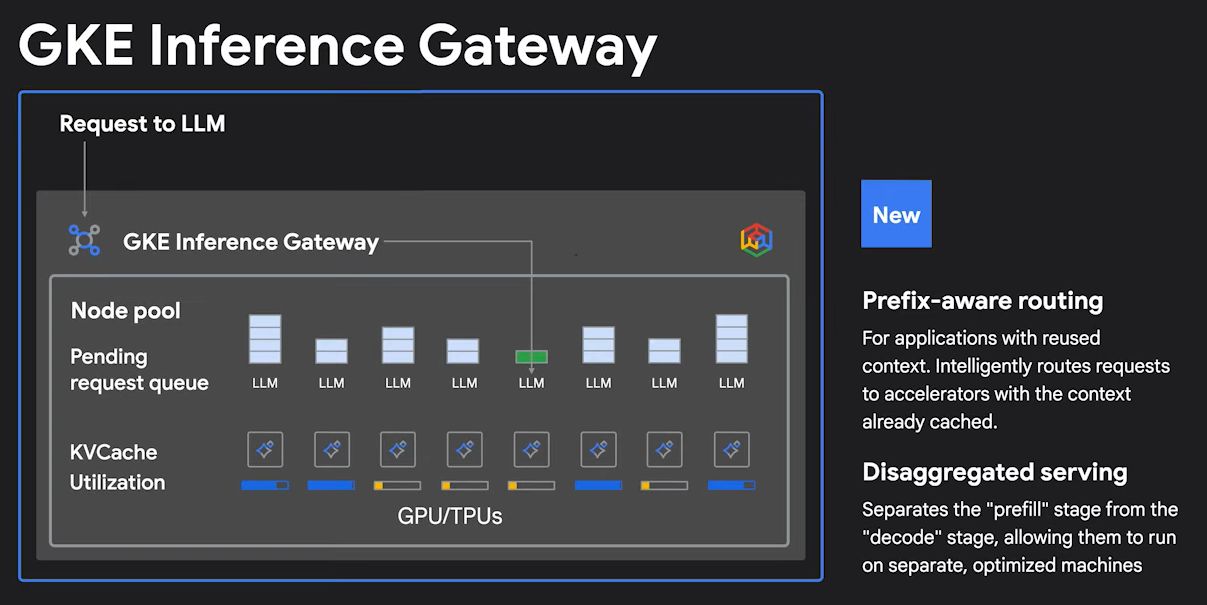Click the third LLM queue stack from left

(398, 345)
